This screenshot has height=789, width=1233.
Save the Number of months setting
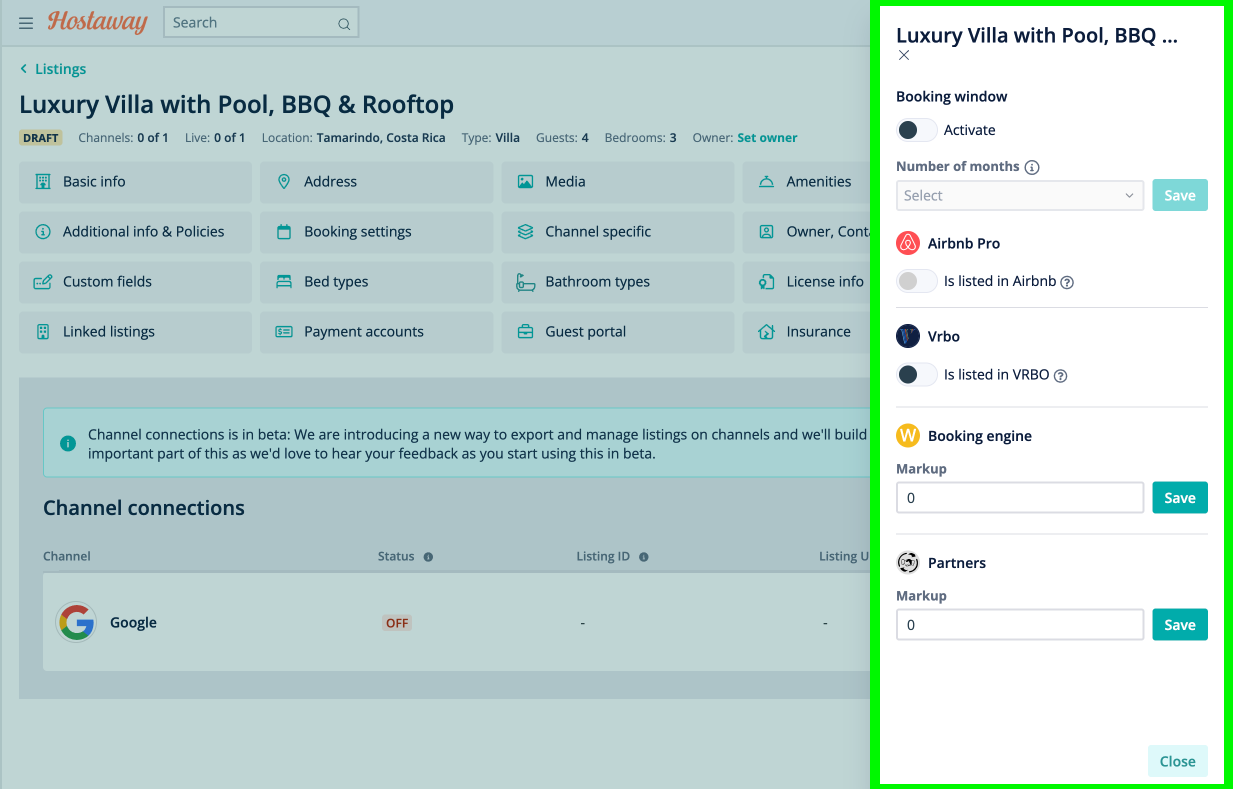tap(1180, 195)
